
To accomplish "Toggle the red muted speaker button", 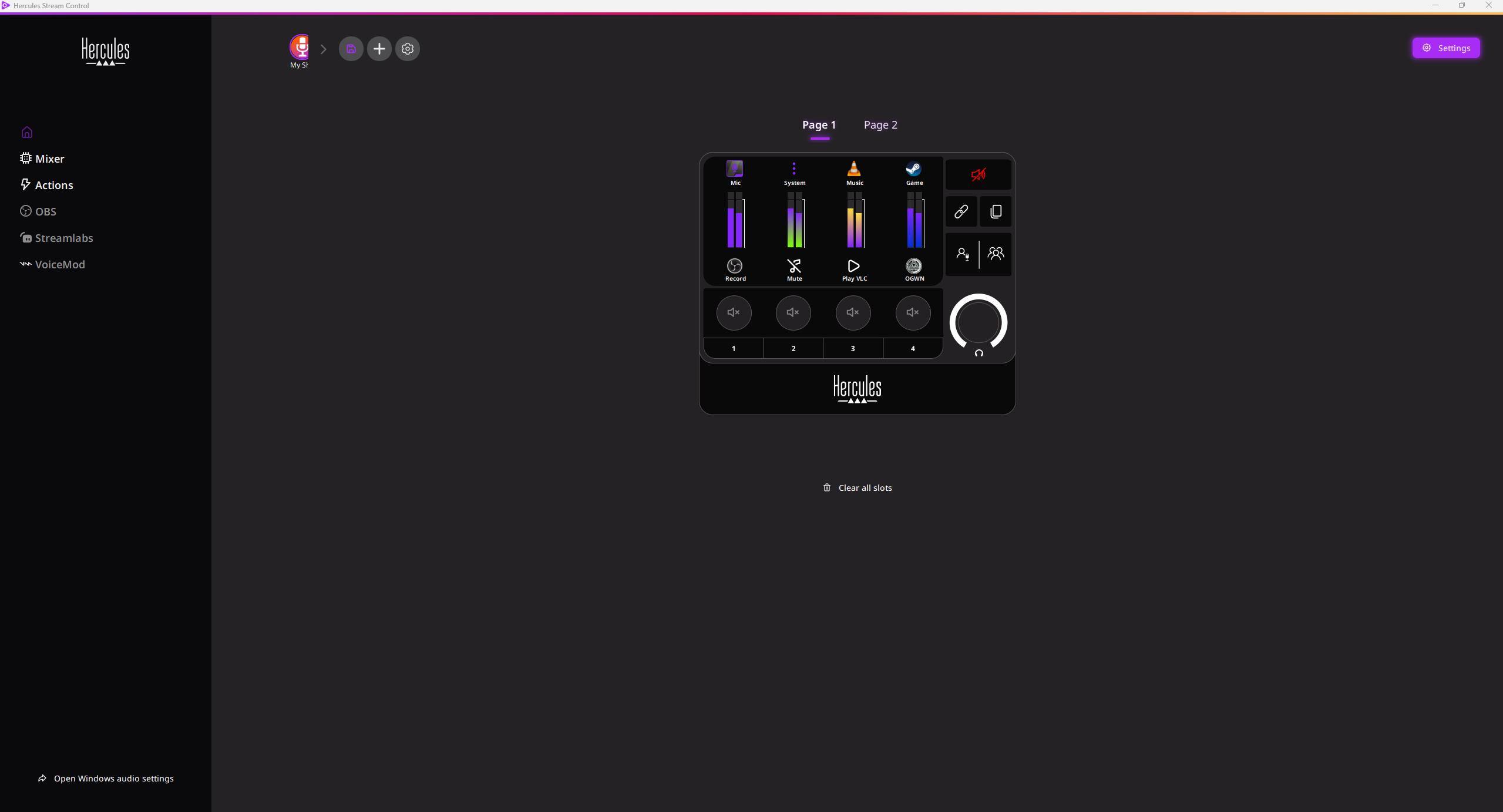I will (978, 174).
